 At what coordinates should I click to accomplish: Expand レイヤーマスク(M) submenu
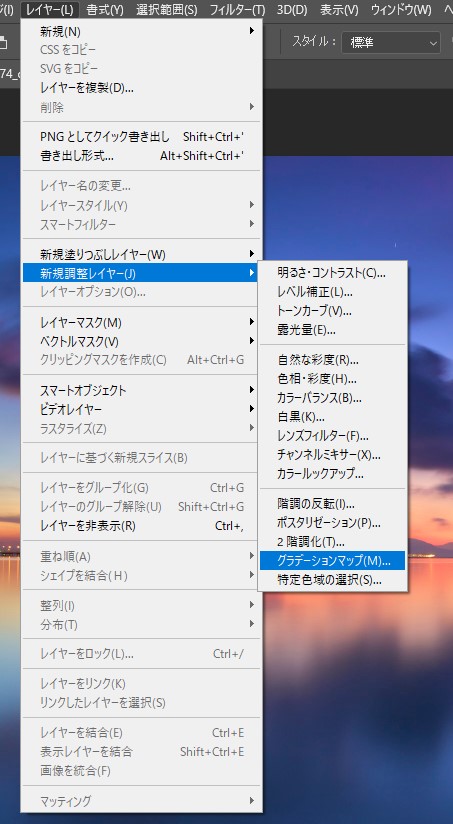coord(141,322)
